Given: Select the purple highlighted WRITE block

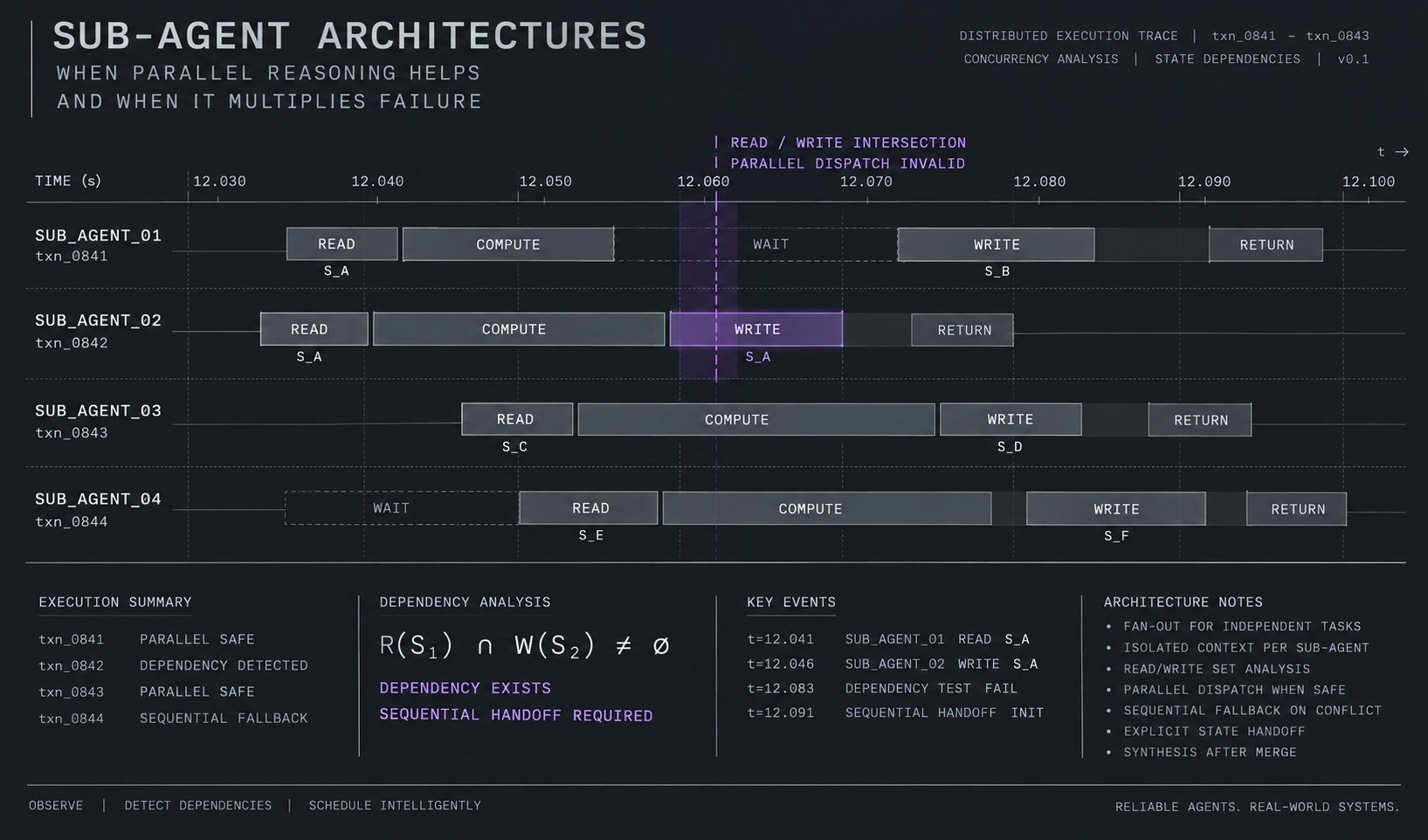Looking at the screenshot, I should pyautogui.click(x=756, y=329).
